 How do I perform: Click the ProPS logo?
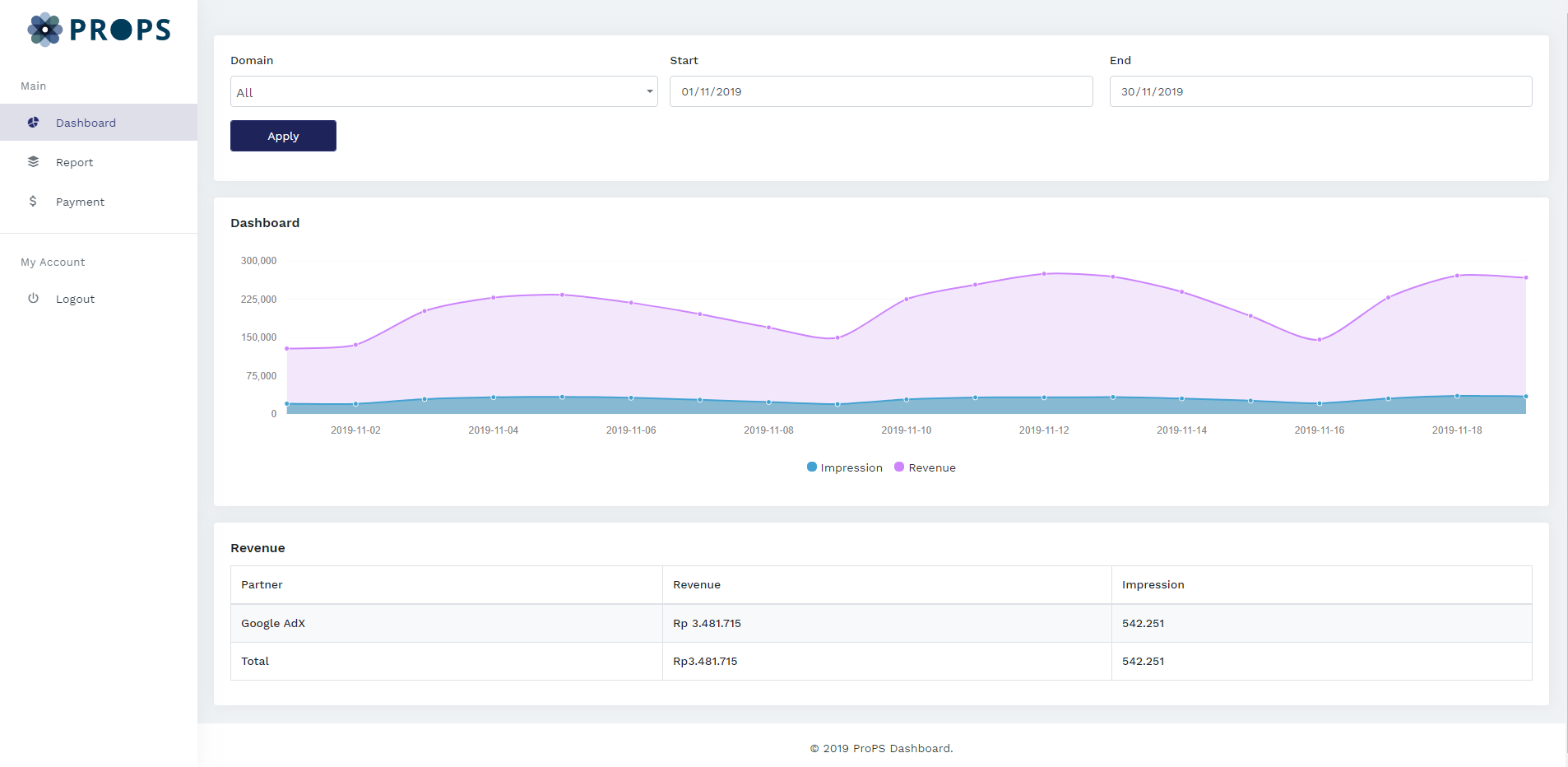[99, 30]
